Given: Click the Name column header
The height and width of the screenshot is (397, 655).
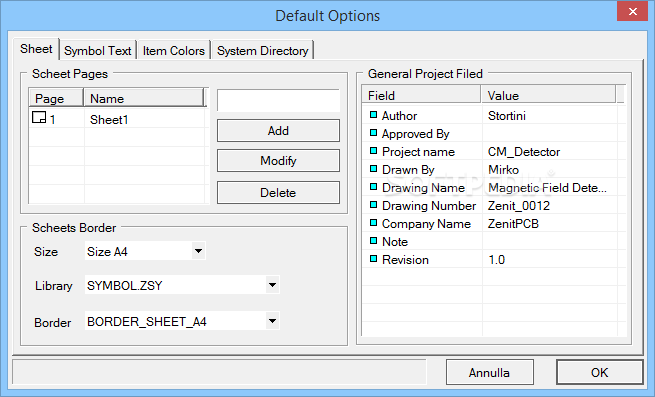Looking at the screenshot, I should click(143, 98).
